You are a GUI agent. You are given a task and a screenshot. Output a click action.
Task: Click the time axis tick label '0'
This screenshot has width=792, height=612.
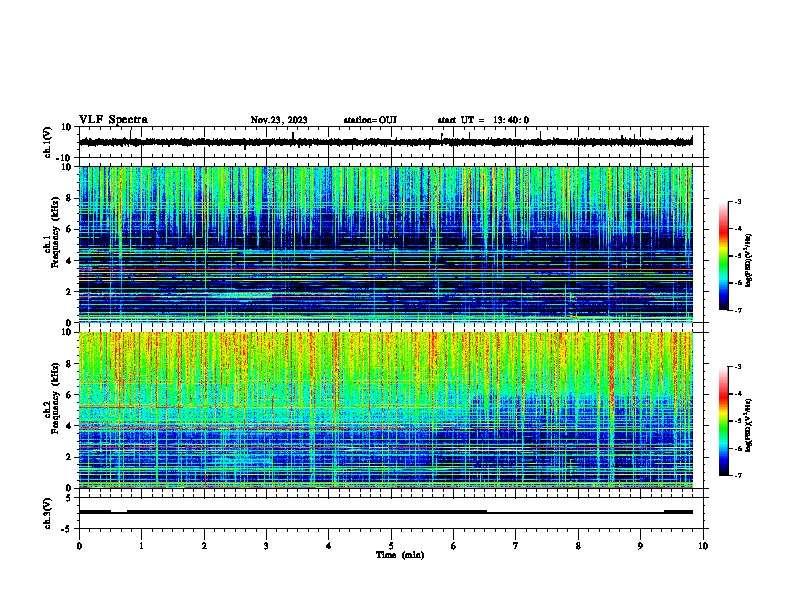coord(79,546)
